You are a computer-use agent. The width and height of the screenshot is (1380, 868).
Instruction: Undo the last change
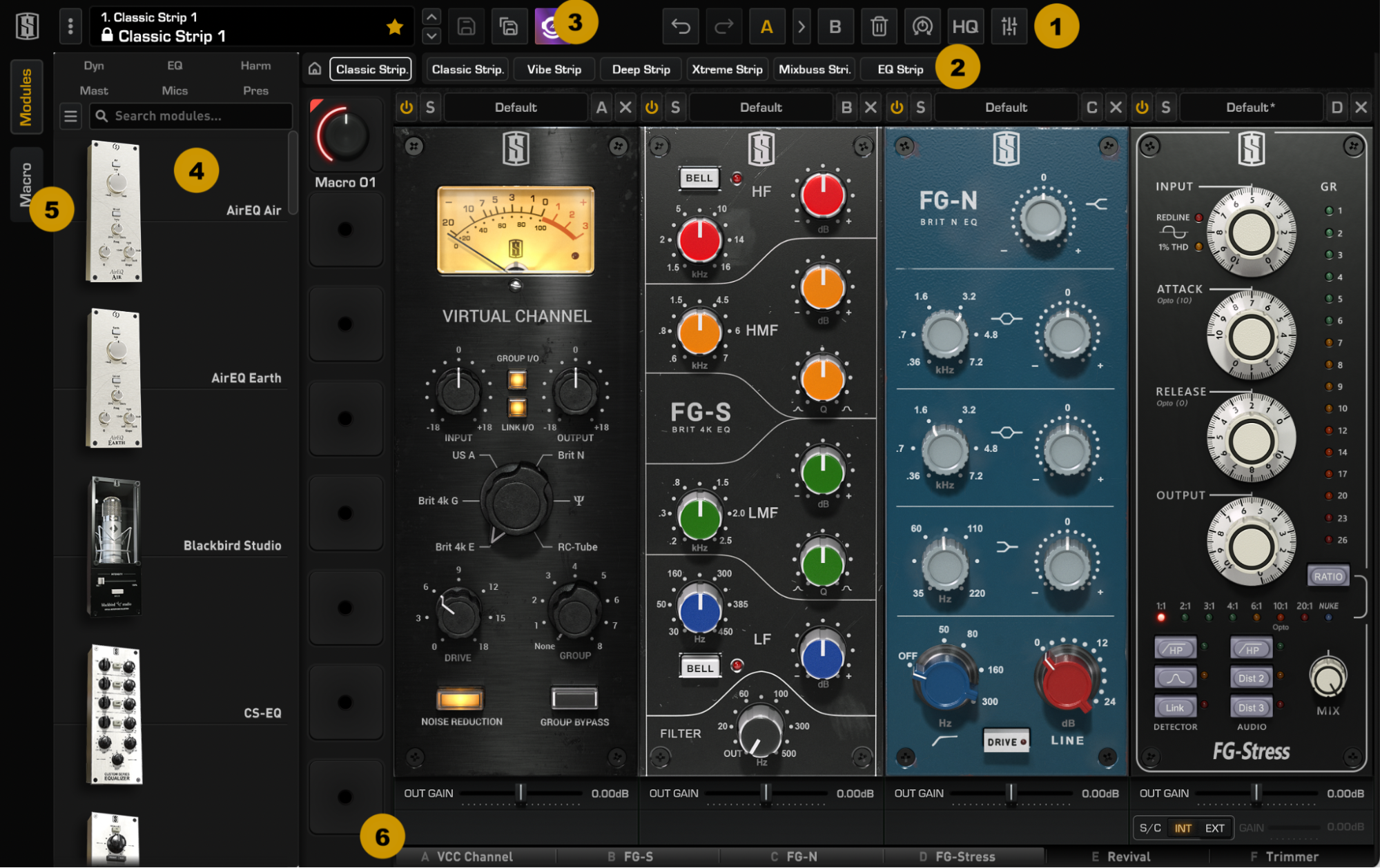click(681, 27)
